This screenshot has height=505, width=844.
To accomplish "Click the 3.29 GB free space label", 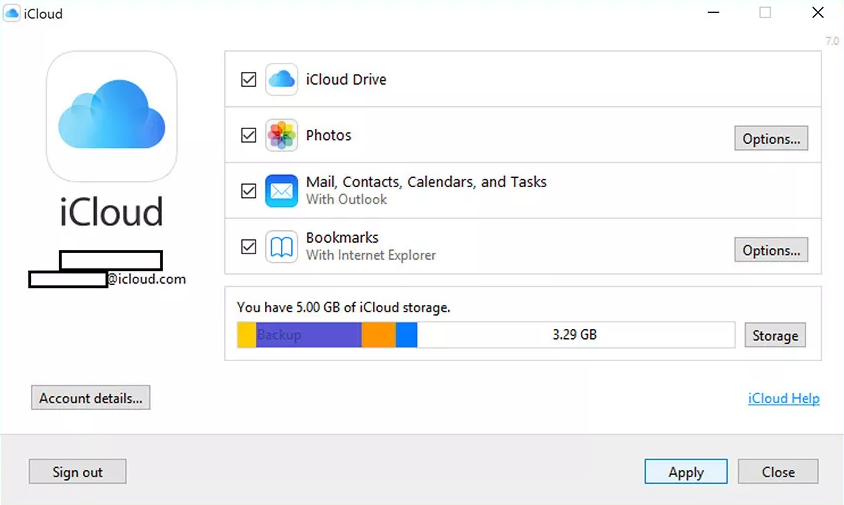I will (x=574, y=334).
